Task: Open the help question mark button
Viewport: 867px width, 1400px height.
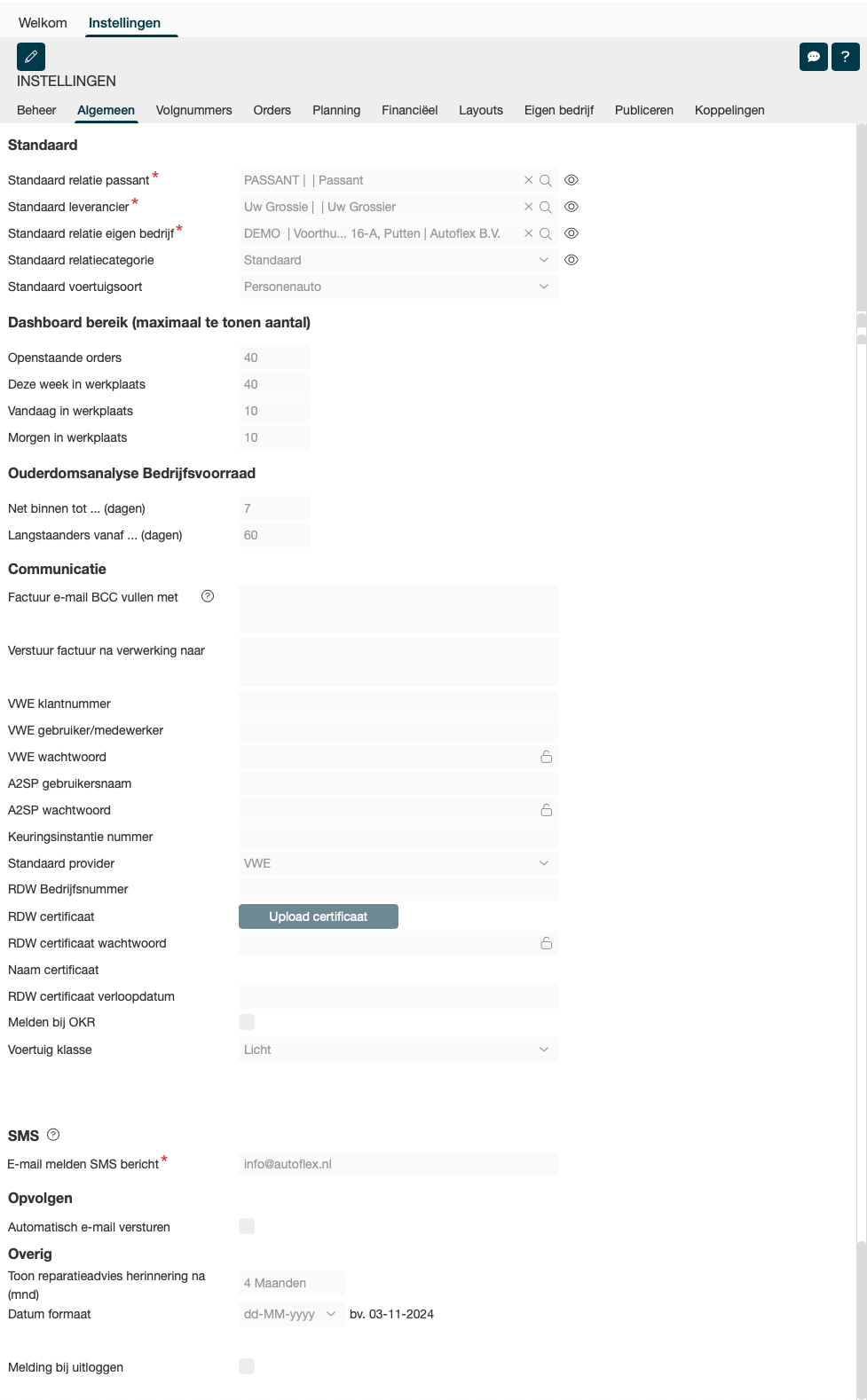Action: click(845, 57)
